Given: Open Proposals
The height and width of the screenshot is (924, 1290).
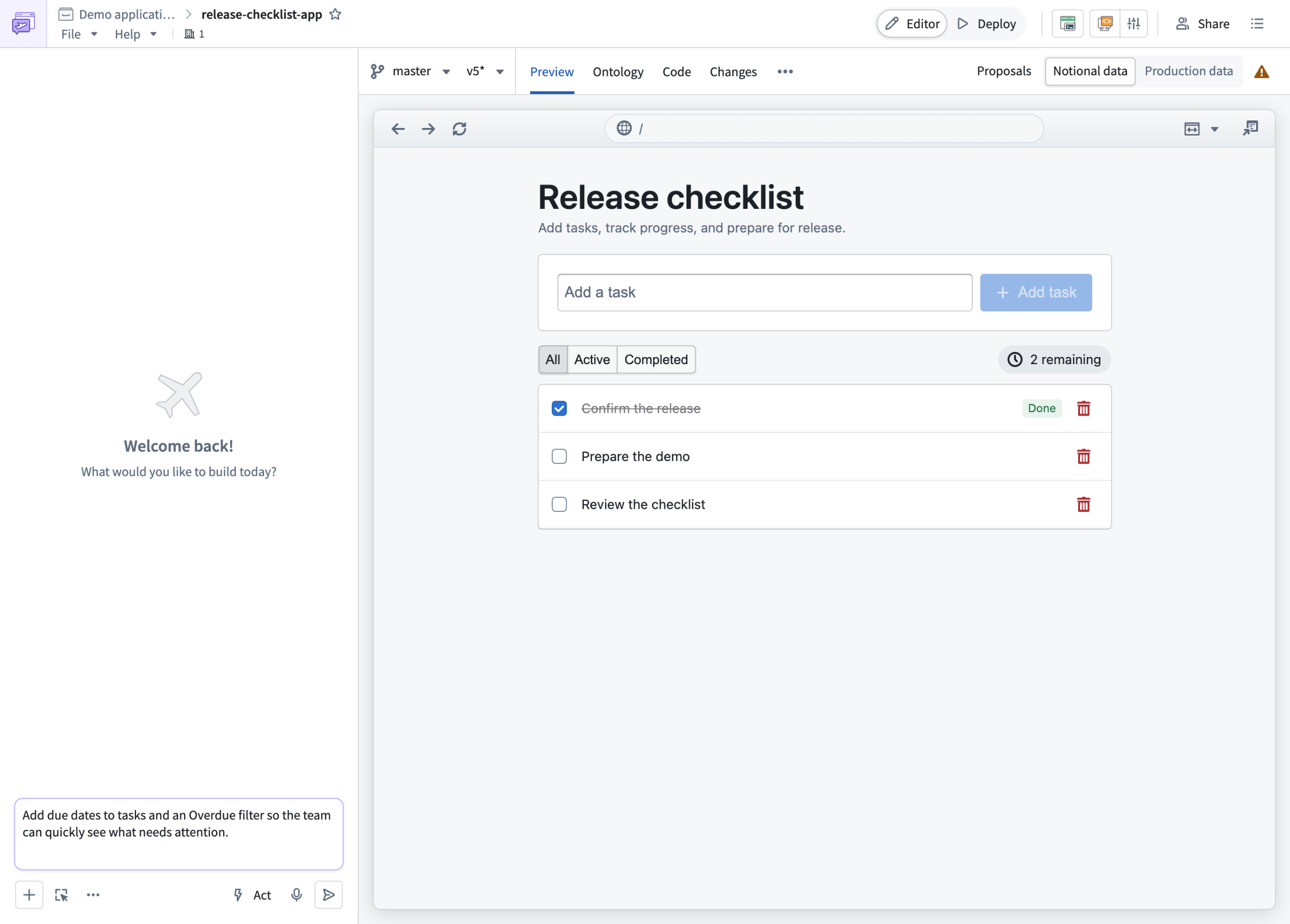Looking at the screenshot, I should [x=1003, y=71].
